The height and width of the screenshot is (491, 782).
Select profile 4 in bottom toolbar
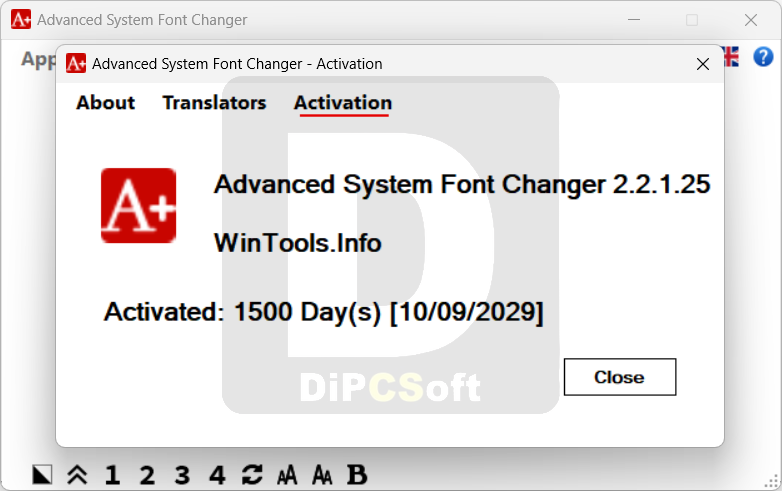[x=217, y=475]
